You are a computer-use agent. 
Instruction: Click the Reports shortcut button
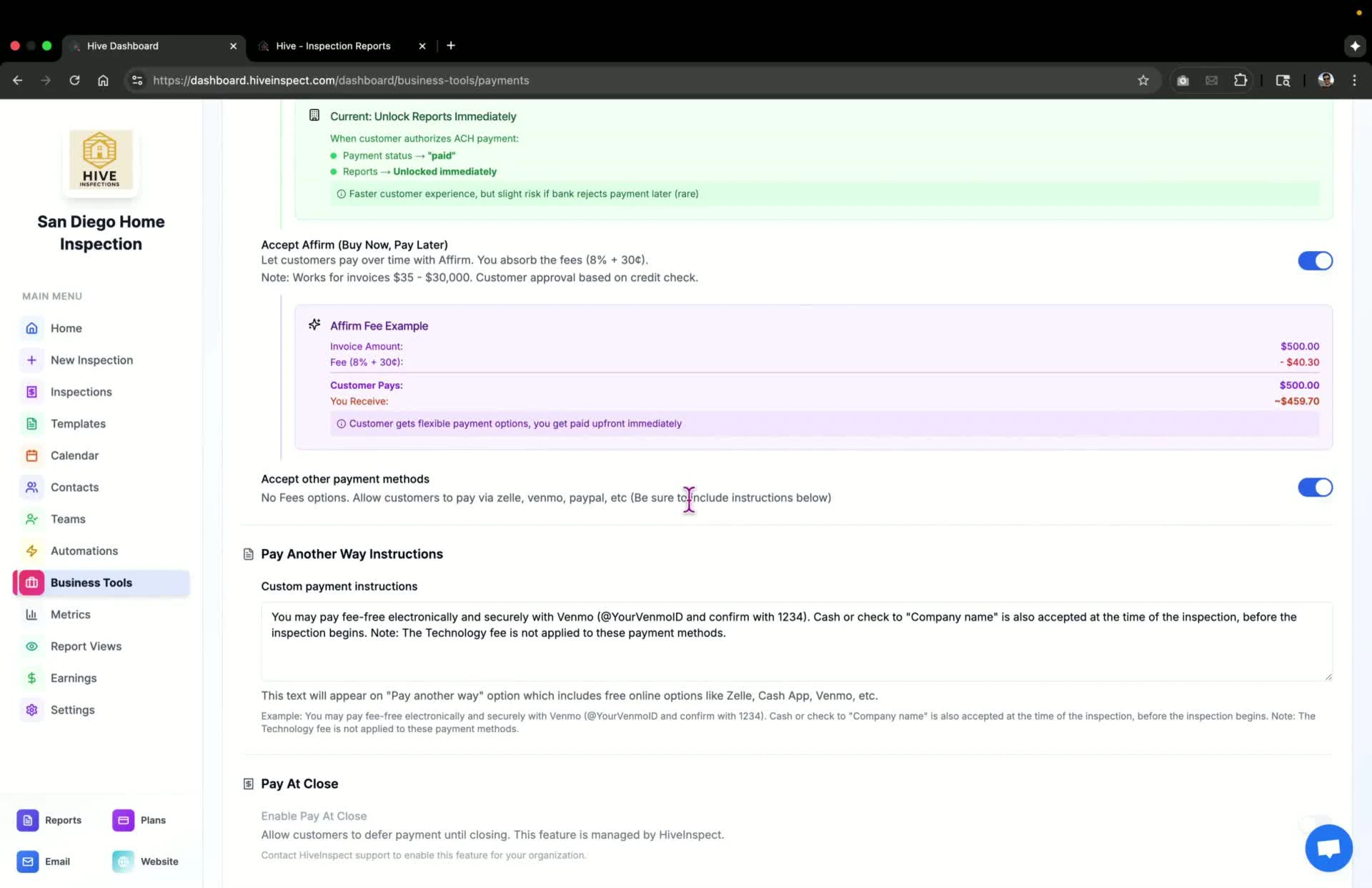(50, 820)
